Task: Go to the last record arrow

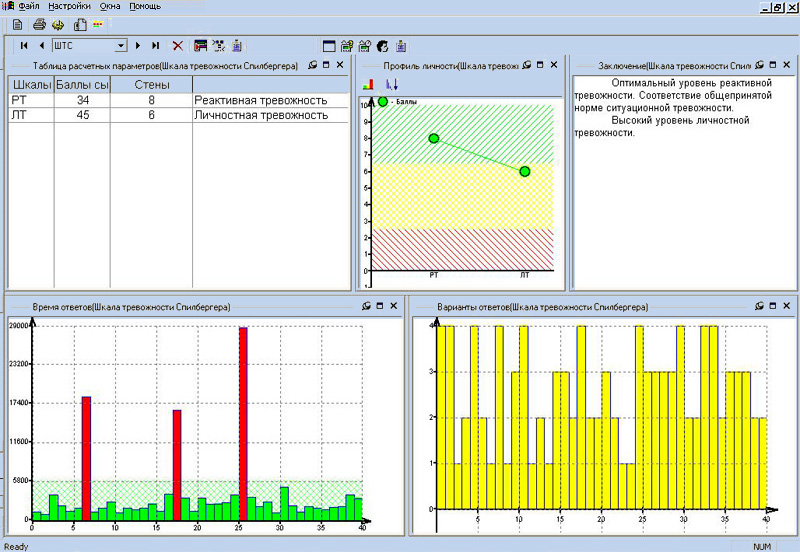Action: point(155,45)
